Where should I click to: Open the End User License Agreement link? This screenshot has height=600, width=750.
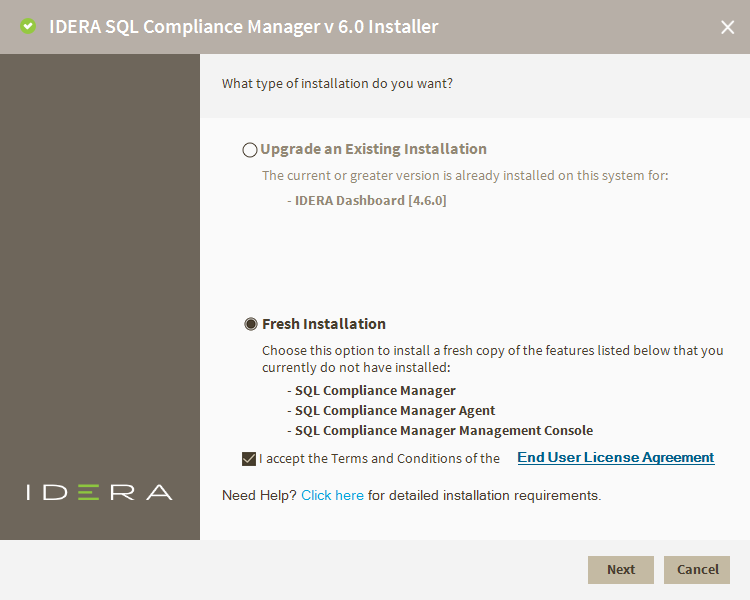click(615, 458)
